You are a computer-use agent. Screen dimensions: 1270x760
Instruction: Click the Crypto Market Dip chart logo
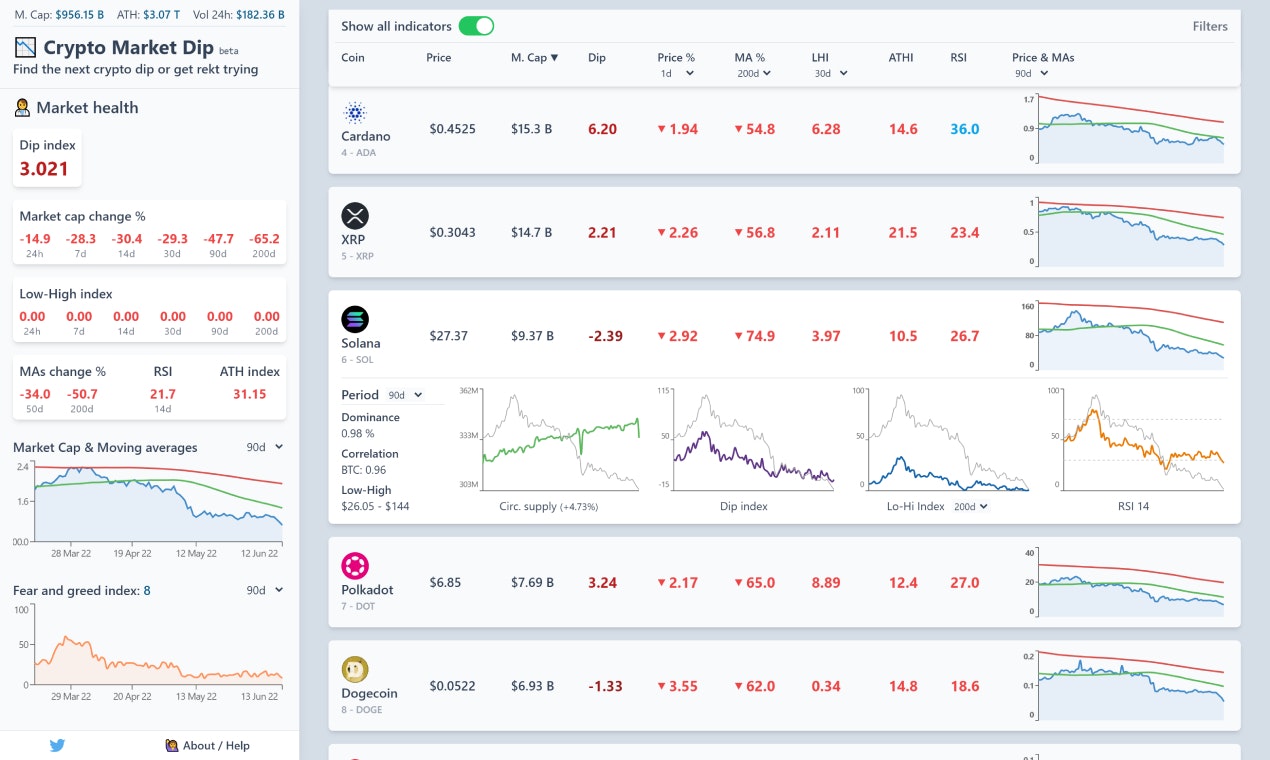click(x=25, y=47)
